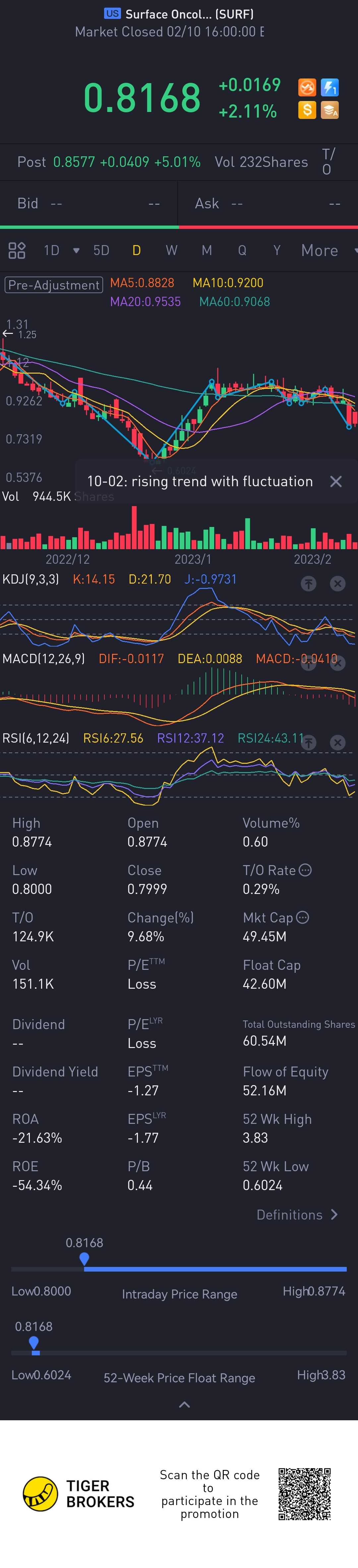This screenshot has width=358, height=1568.
Task: Toggle the Pre-Adjustment price setting
Action: coord(54,285)
